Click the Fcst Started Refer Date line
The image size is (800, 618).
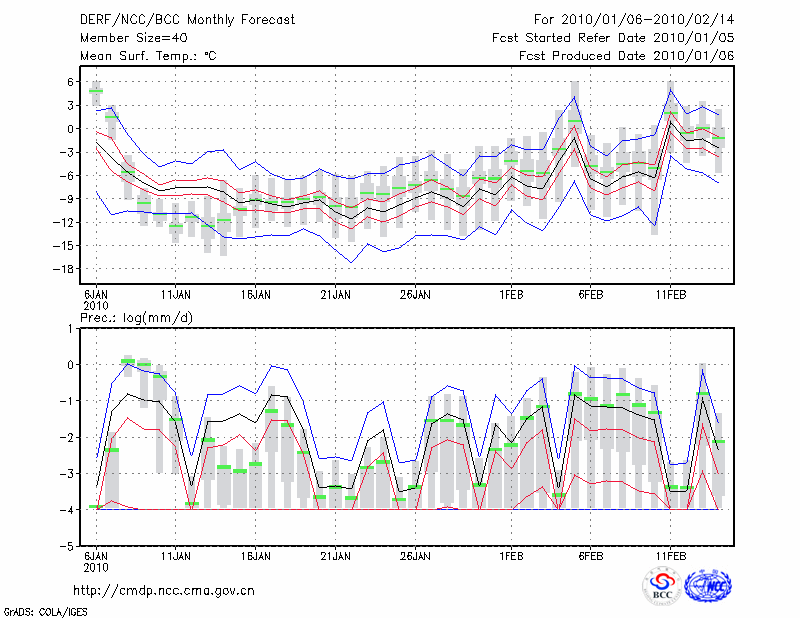[x=613, y=37]
